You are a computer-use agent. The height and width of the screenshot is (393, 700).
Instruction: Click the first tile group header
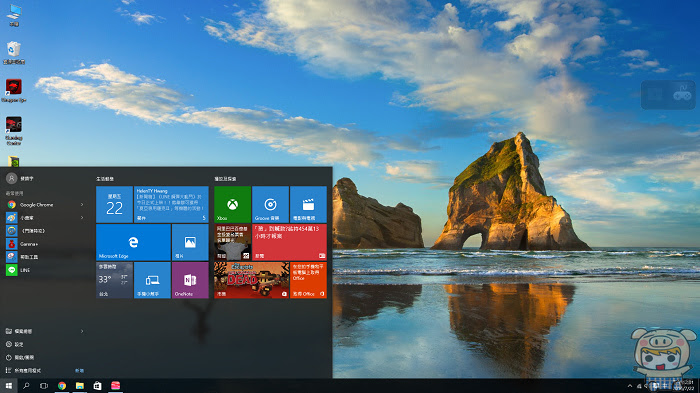(x=105, y=179)
